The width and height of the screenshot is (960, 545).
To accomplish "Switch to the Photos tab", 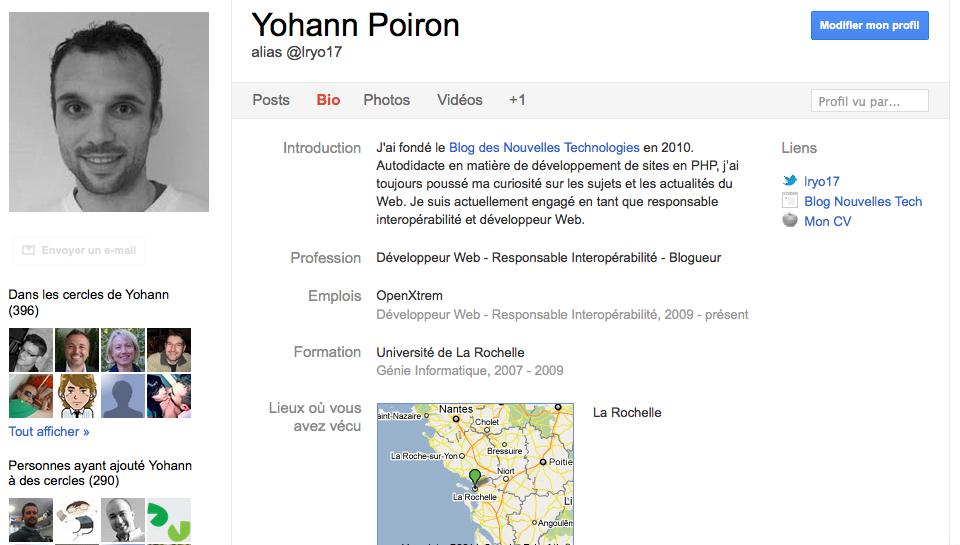I will point(386,100).
